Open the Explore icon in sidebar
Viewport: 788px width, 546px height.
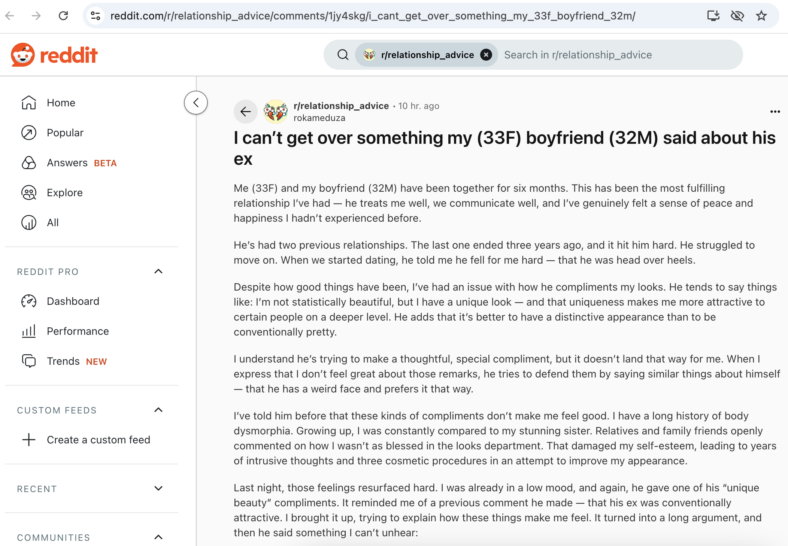click(x=29, y=193)
